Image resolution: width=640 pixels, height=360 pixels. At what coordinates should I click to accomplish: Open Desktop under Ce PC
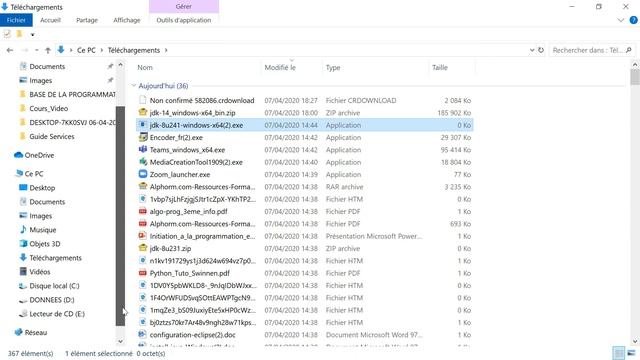[x=42, y=188]
